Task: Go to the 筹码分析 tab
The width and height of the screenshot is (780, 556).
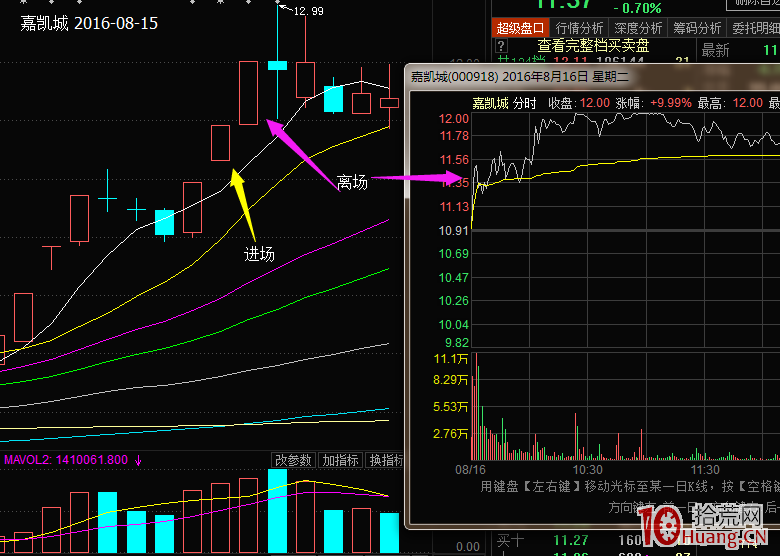Action: point(696,28)
